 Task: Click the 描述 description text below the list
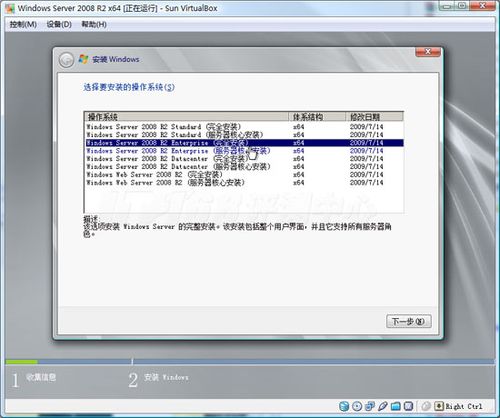(237, 227)
